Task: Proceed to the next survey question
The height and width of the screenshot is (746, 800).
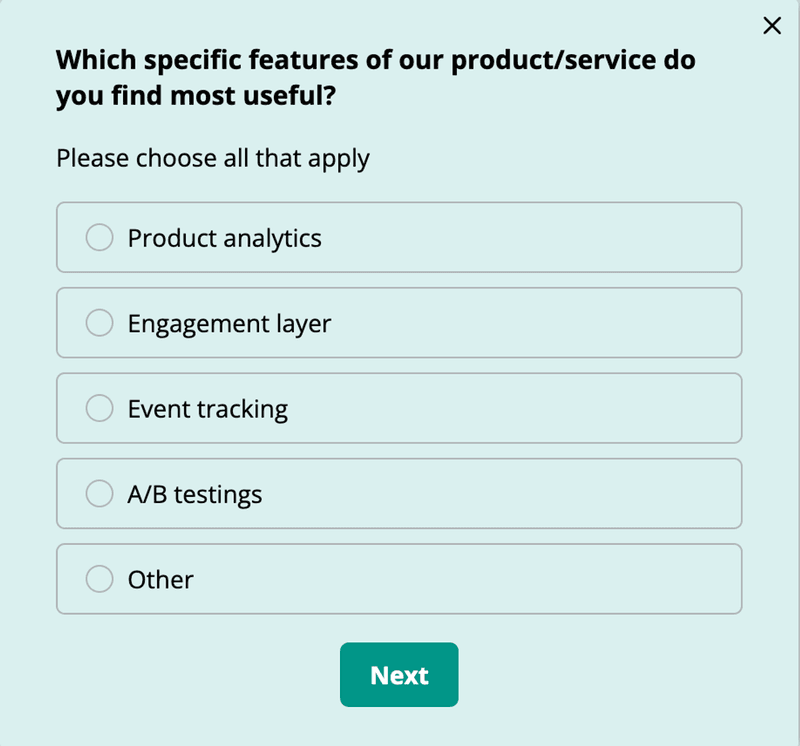Action: point(399,675)
